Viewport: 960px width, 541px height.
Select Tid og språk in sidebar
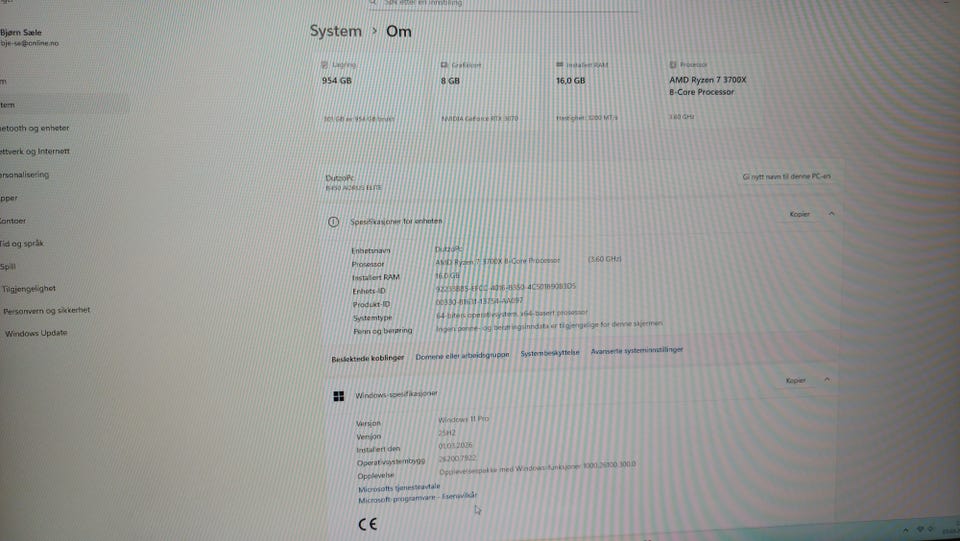[22, 244]
